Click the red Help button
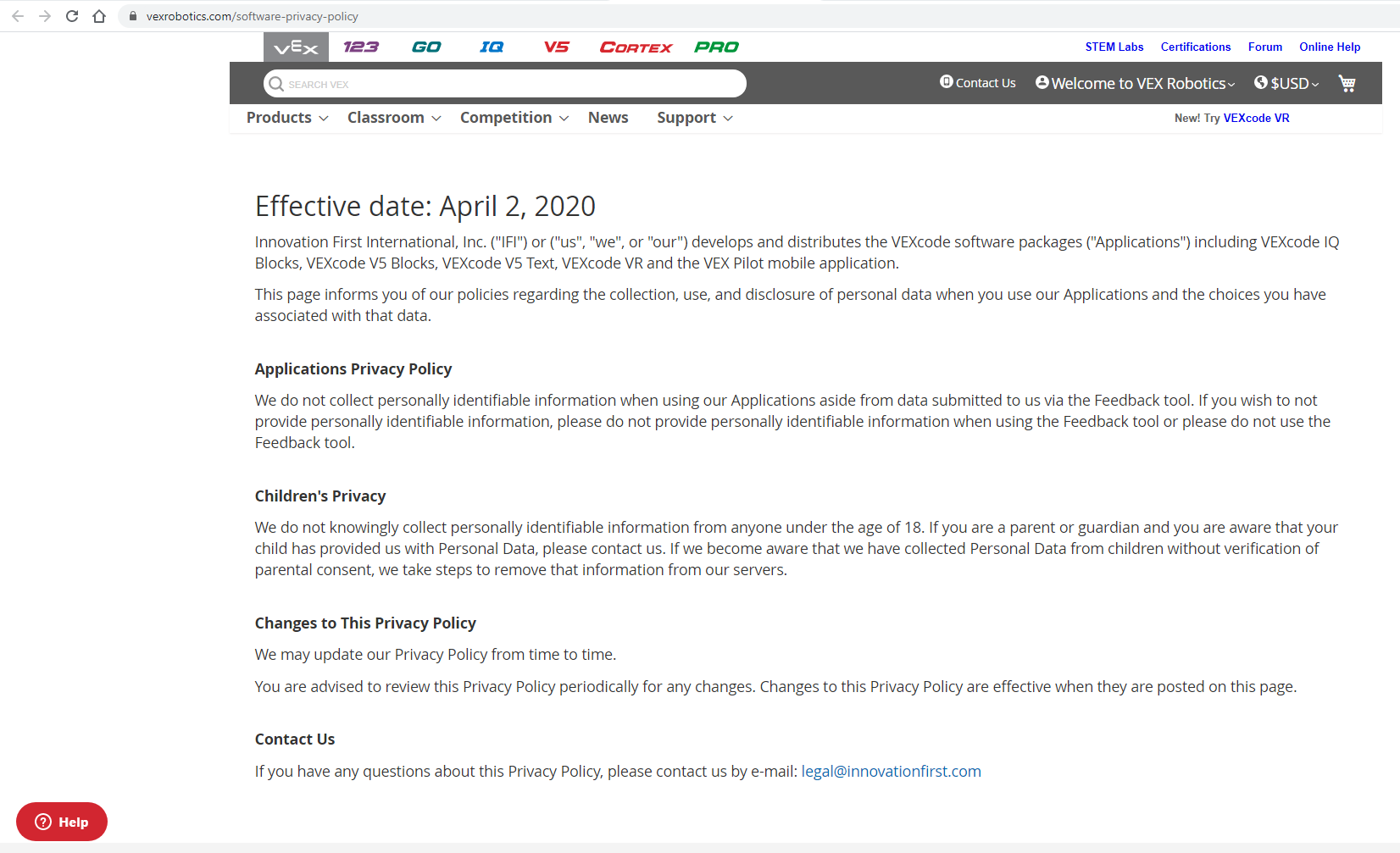Viewport: 1400px width, 853px height. (61, 821)
